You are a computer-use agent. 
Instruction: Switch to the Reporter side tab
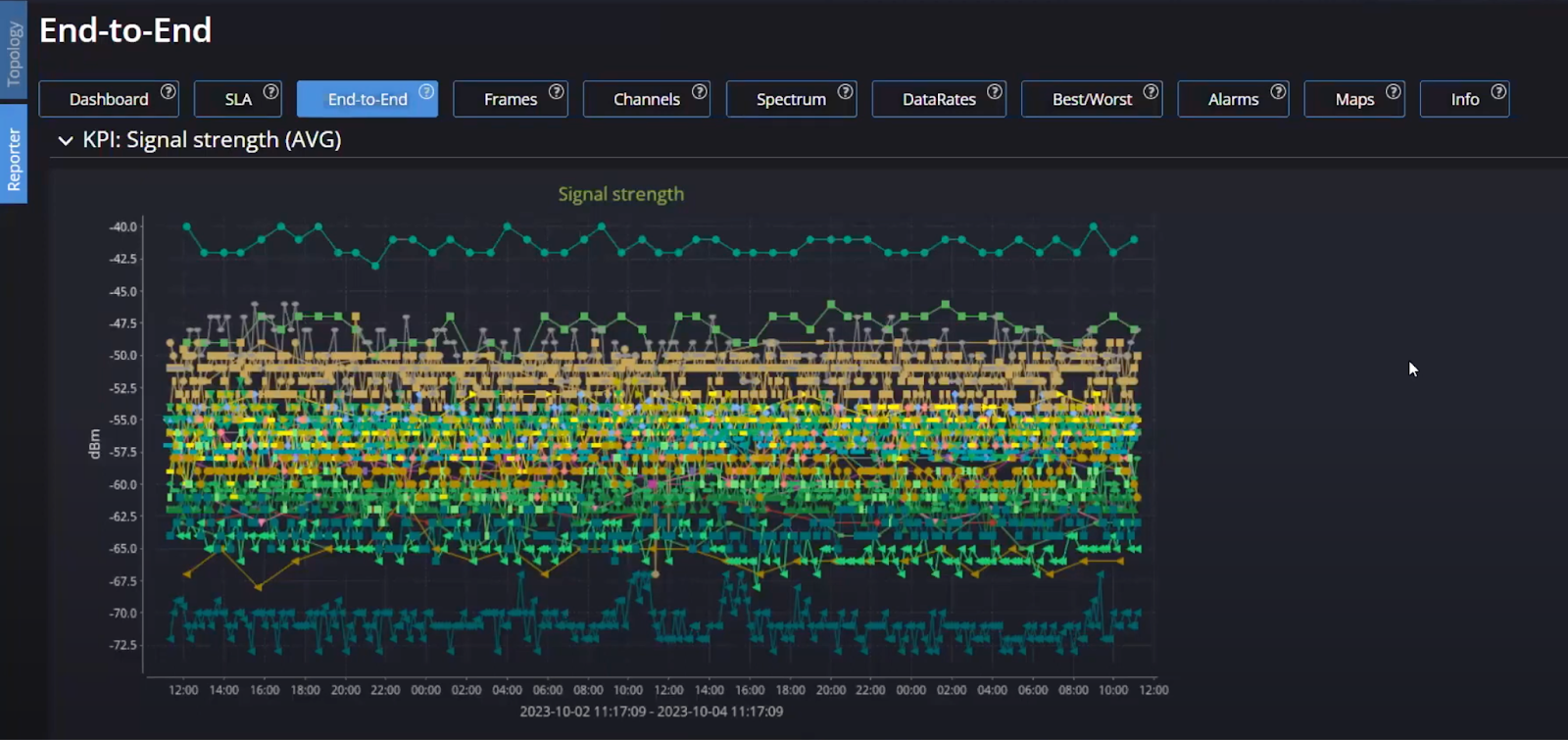14,157
